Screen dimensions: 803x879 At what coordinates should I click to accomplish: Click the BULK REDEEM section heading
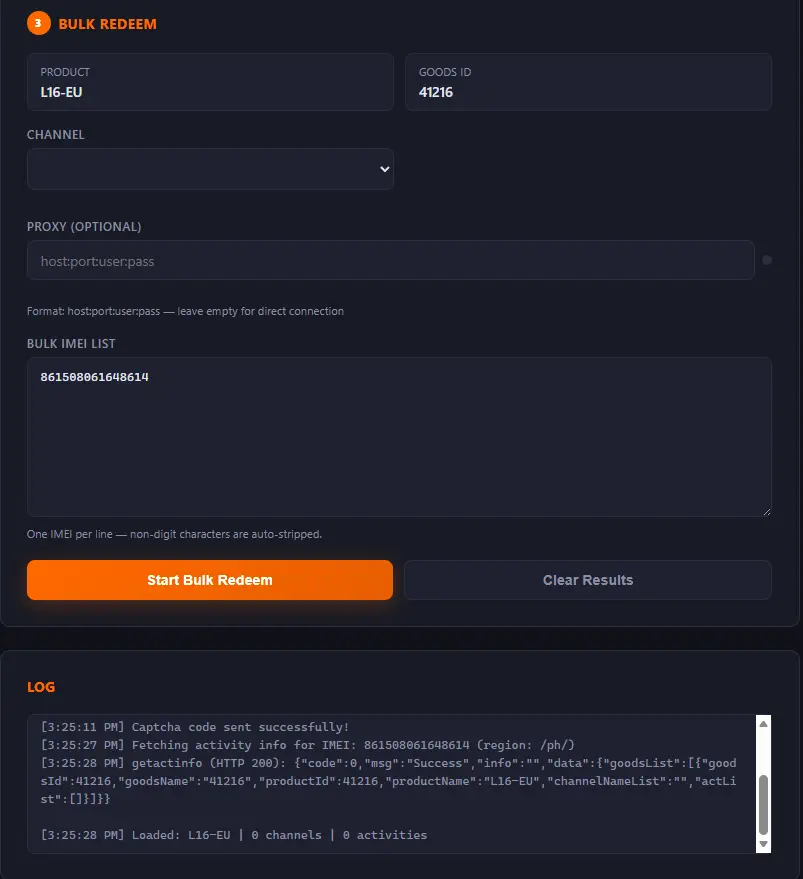[107, 24]
